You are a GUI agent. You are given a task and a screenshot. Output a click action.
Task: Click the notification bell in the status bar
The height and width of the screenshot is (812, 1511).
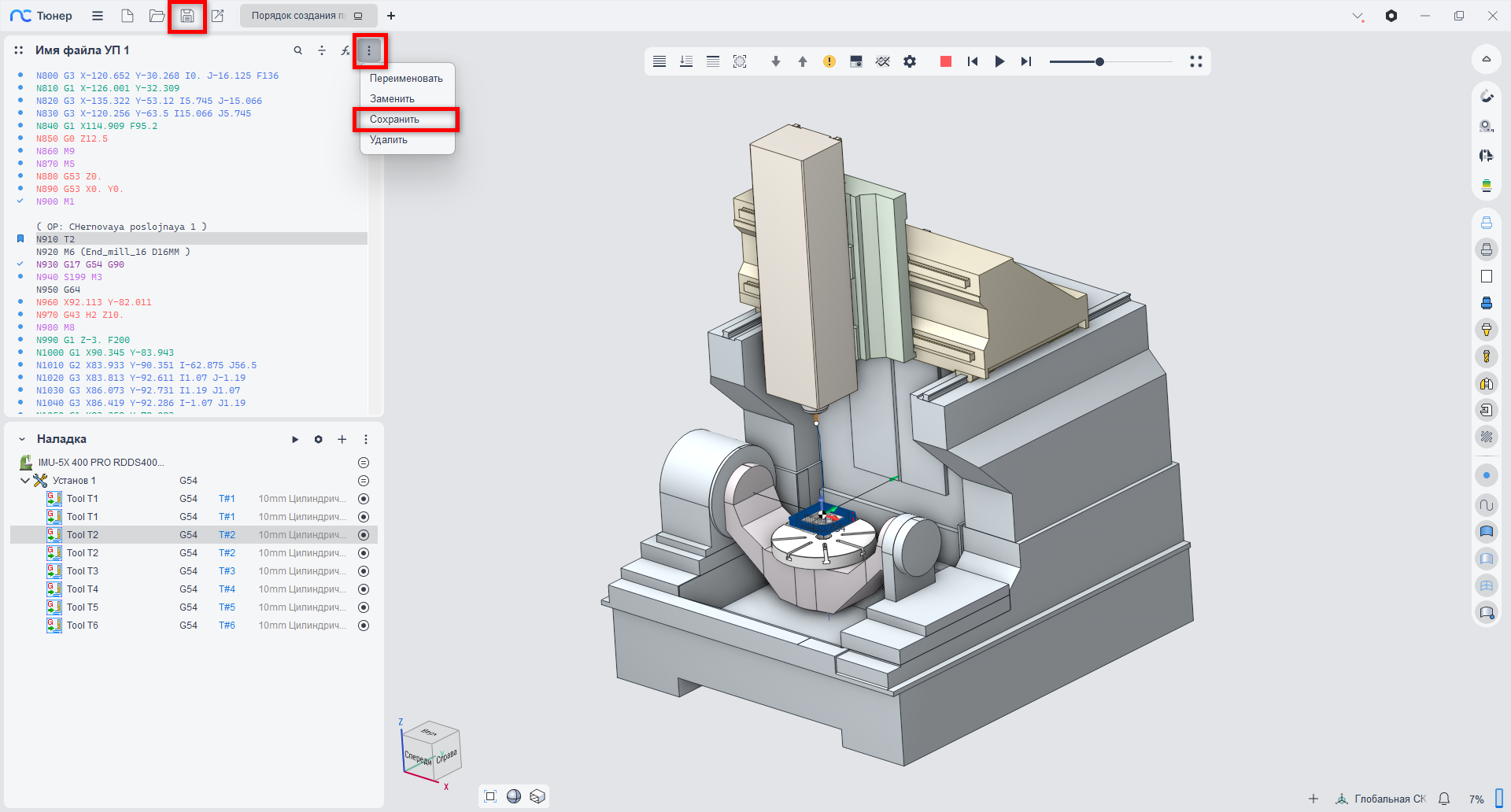[1444, 799]
